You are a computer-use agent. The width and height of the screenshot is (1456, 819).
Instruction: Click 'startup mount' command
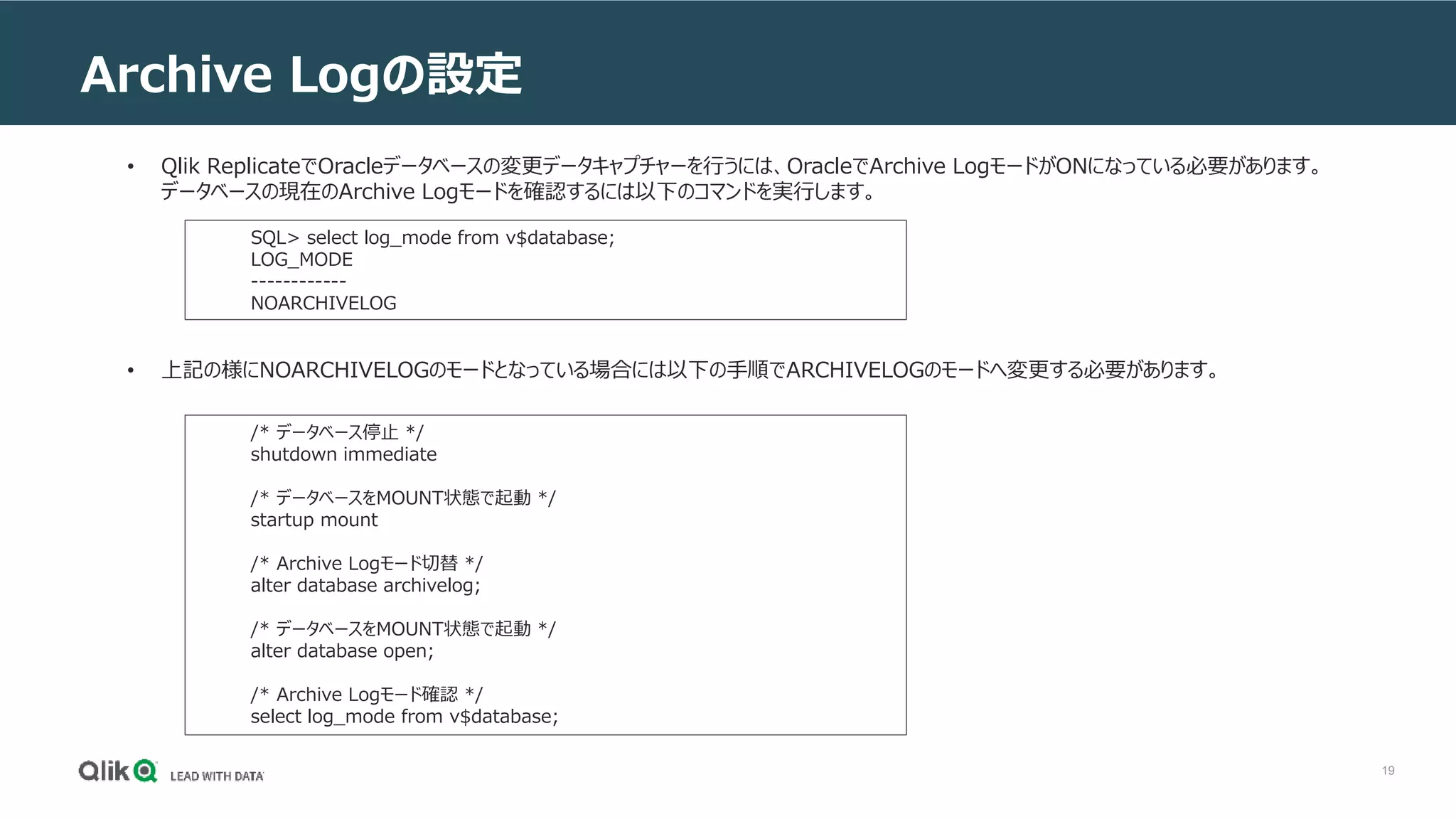point(314,520)
